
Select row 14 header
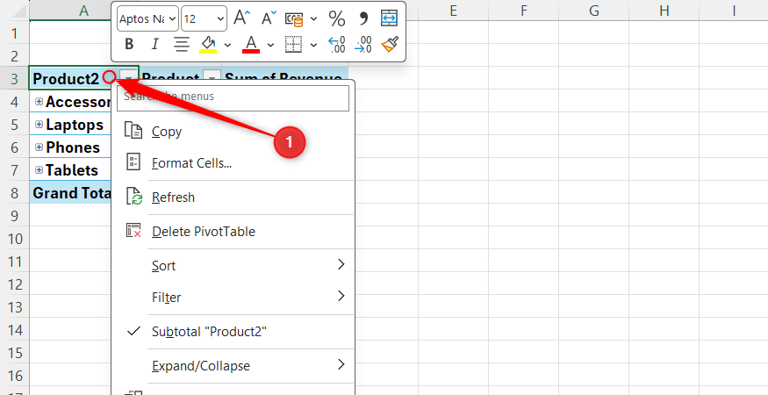[14, 330]
